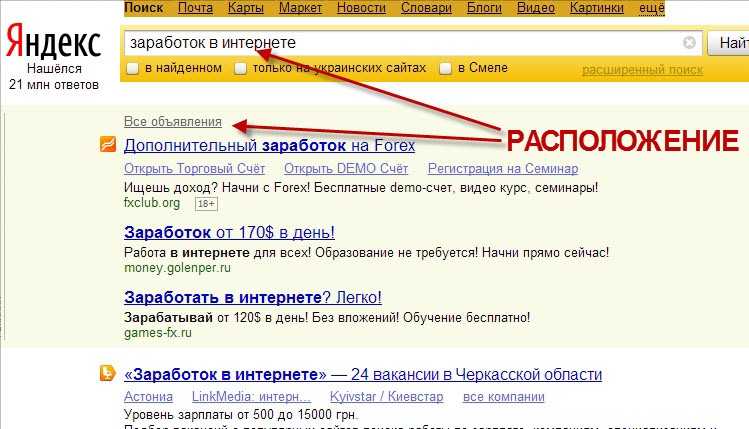The width and height of the screenshot is (749, 429).
Task: Open 'Заработок от 170$ в день!' ad
Action: click(x=229, y=232)
